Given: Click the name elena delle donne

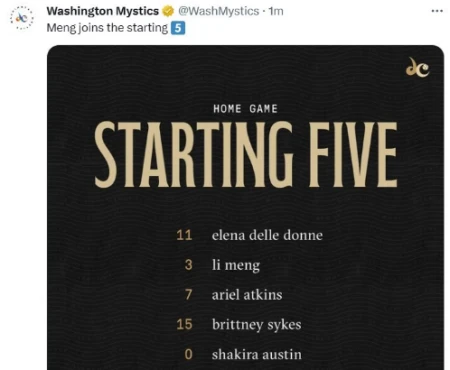Looking at the screenshot, I should (x=267, y=235).
